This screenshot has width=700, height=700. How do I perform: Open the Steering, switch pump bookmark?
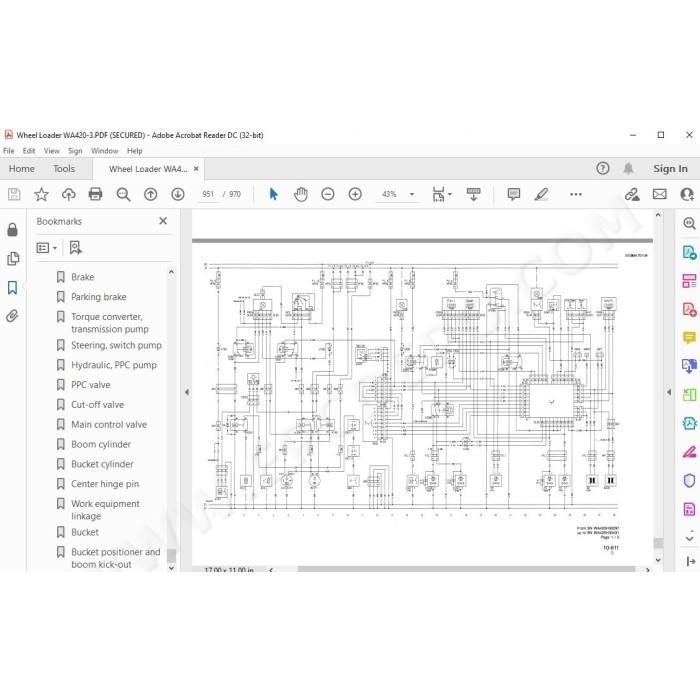coord(117,345)
